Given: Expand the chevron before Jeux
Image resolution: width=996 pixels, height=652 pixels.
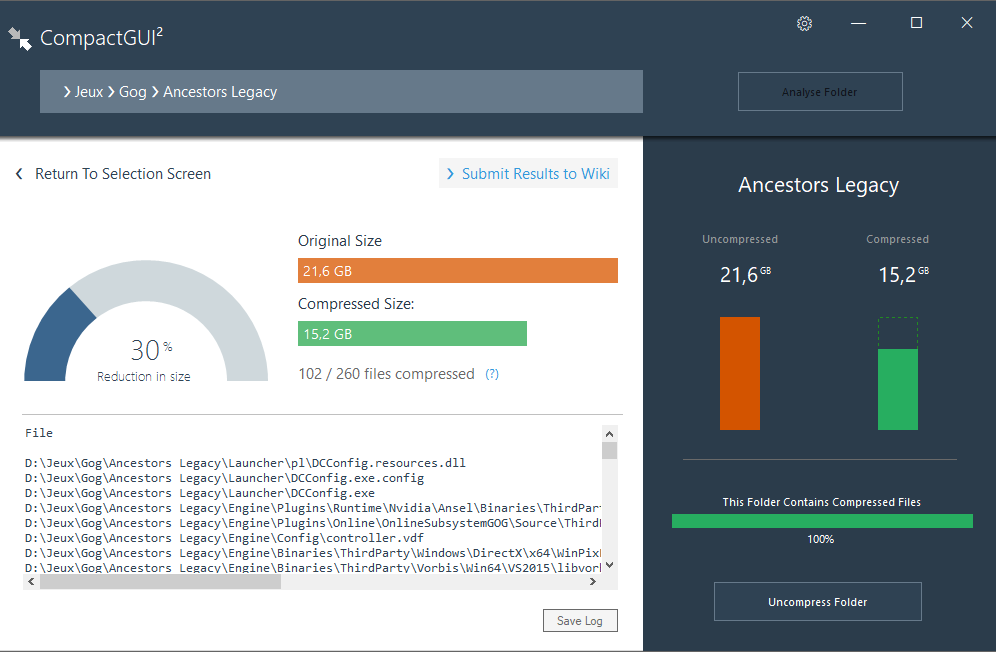Looking at the screenshot, I should [x=67, y=92].
